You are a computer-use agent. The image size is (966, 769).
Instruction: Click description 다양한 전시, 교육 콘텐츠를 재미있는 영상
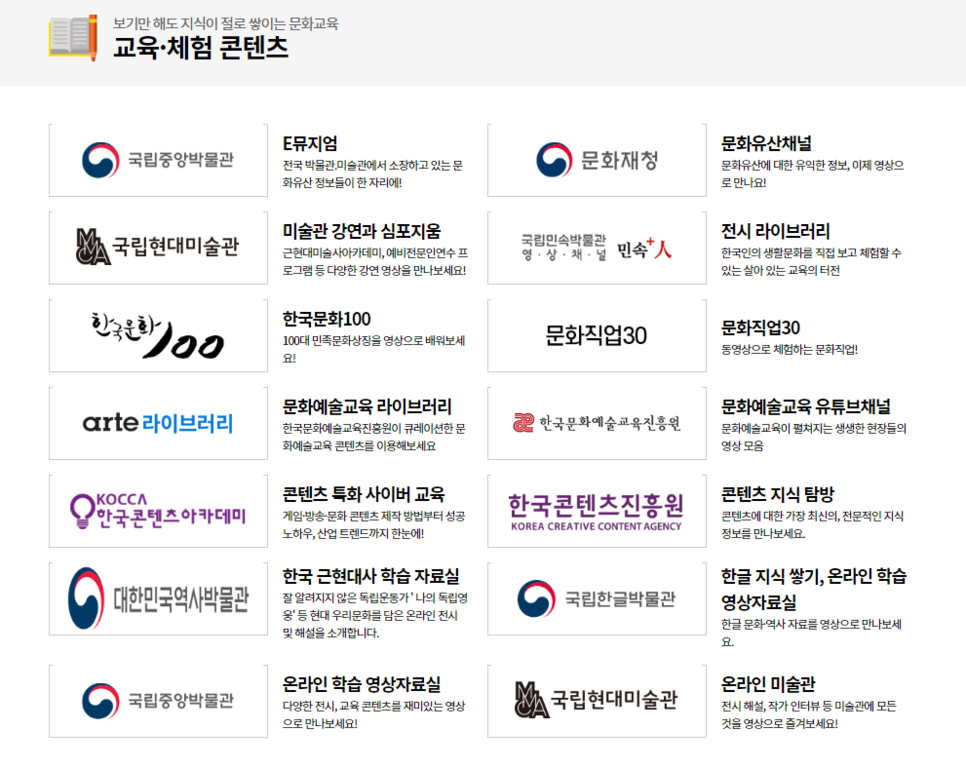click(x=373, y=715)
